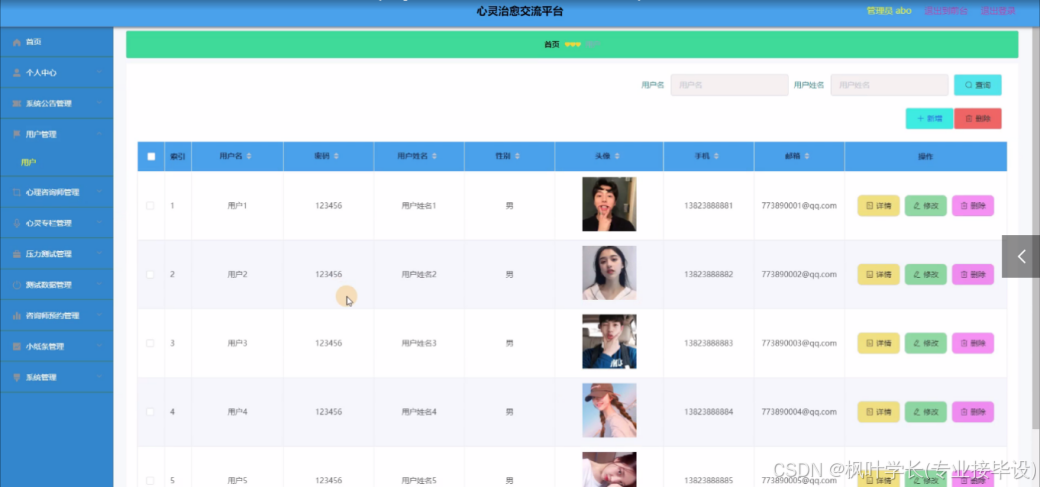The image size is (1040, 488).
Task: Click the 查询 search button
Action: coord(978,85)
